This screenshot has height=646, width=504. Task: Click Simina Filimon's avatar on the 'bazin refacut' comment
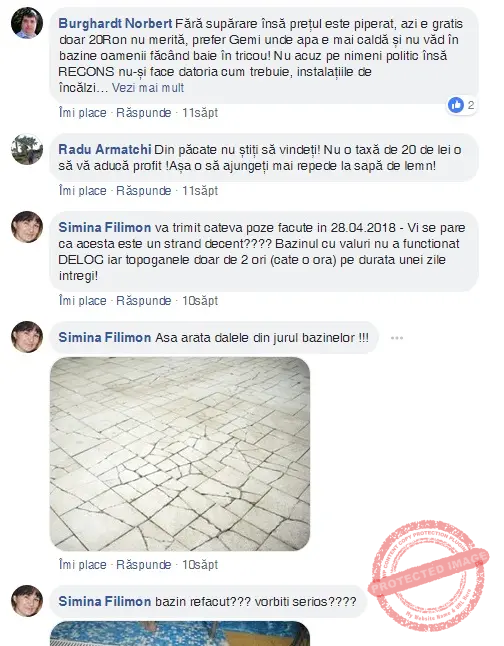(x=27, y=601)
